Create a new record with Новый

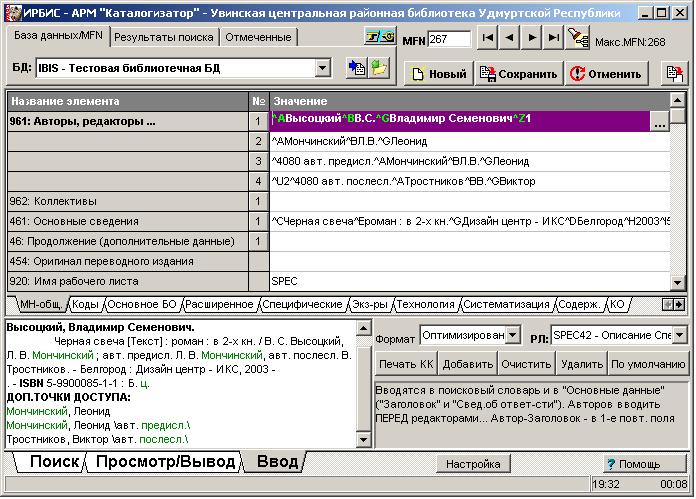coord(439,74)
